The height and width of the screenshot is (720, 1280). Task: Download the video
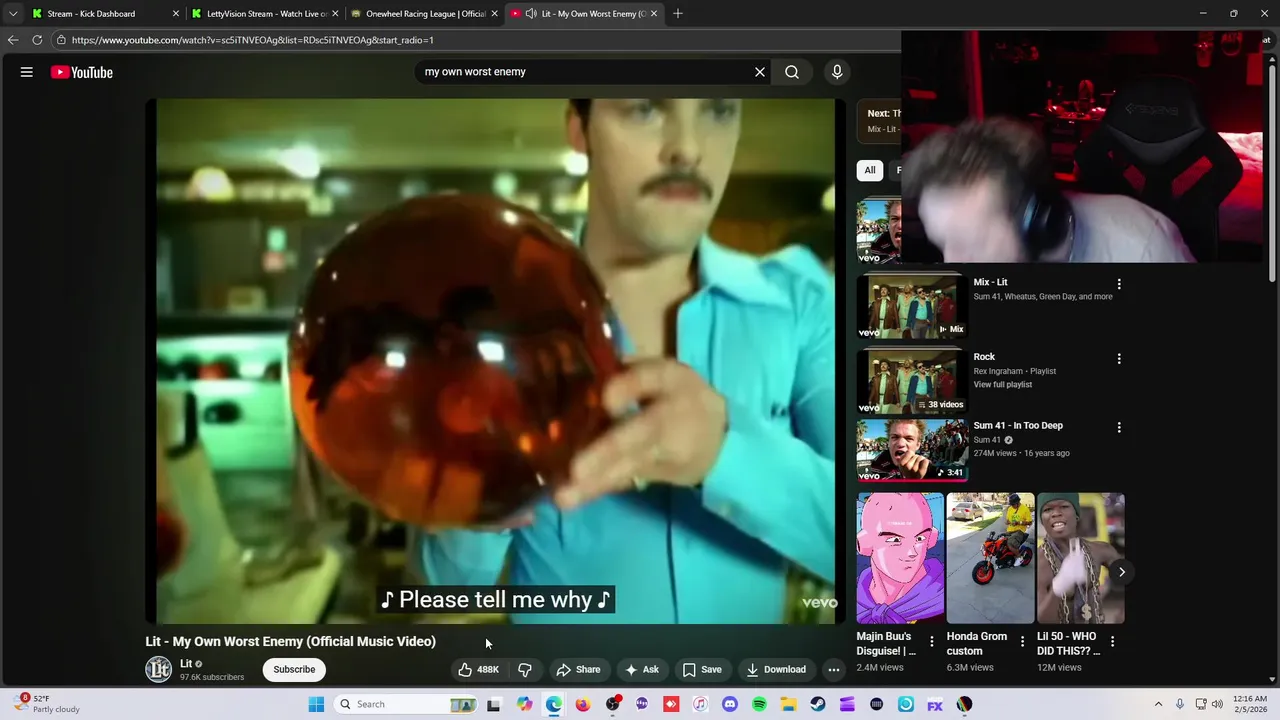(776, 670)
